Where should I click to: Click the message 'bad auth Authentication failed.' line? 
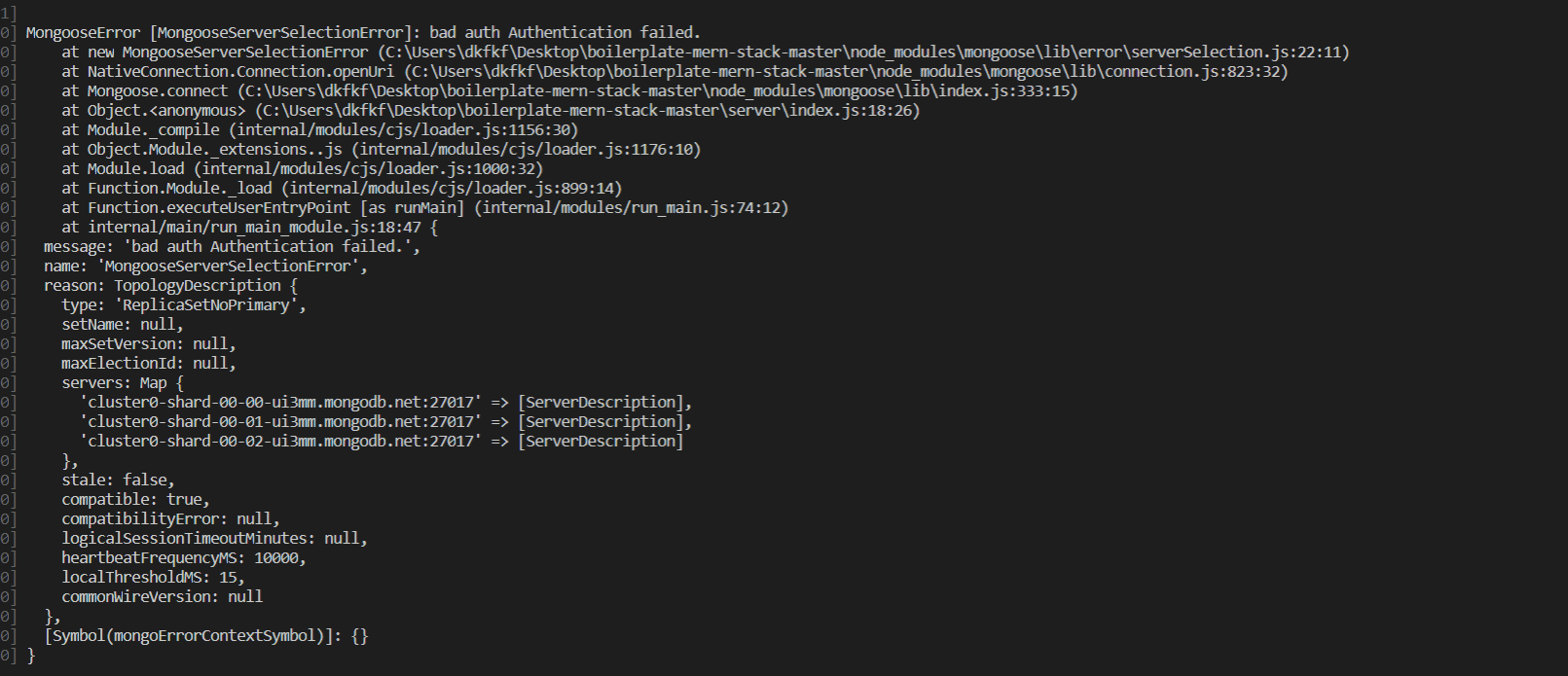pyautogui.click(x=232, y=247)
